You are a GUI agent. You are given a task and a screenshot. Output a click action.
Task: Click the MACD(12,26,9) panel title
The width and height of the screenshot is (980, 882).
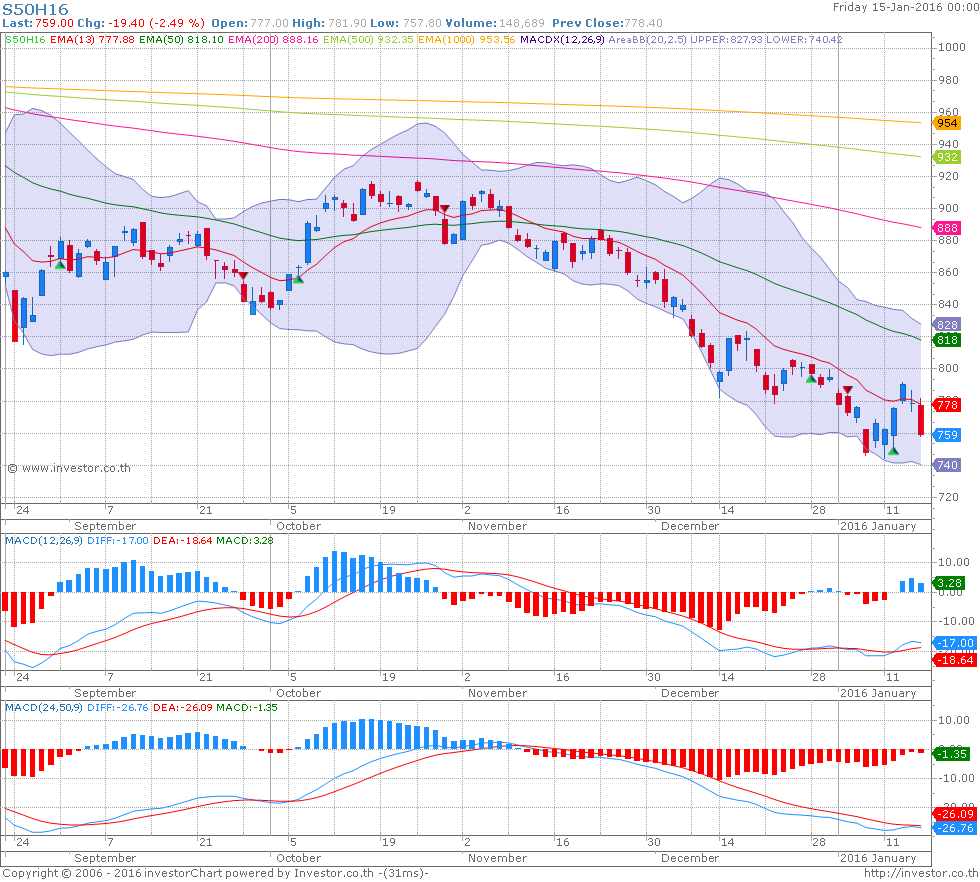point(44,540)
